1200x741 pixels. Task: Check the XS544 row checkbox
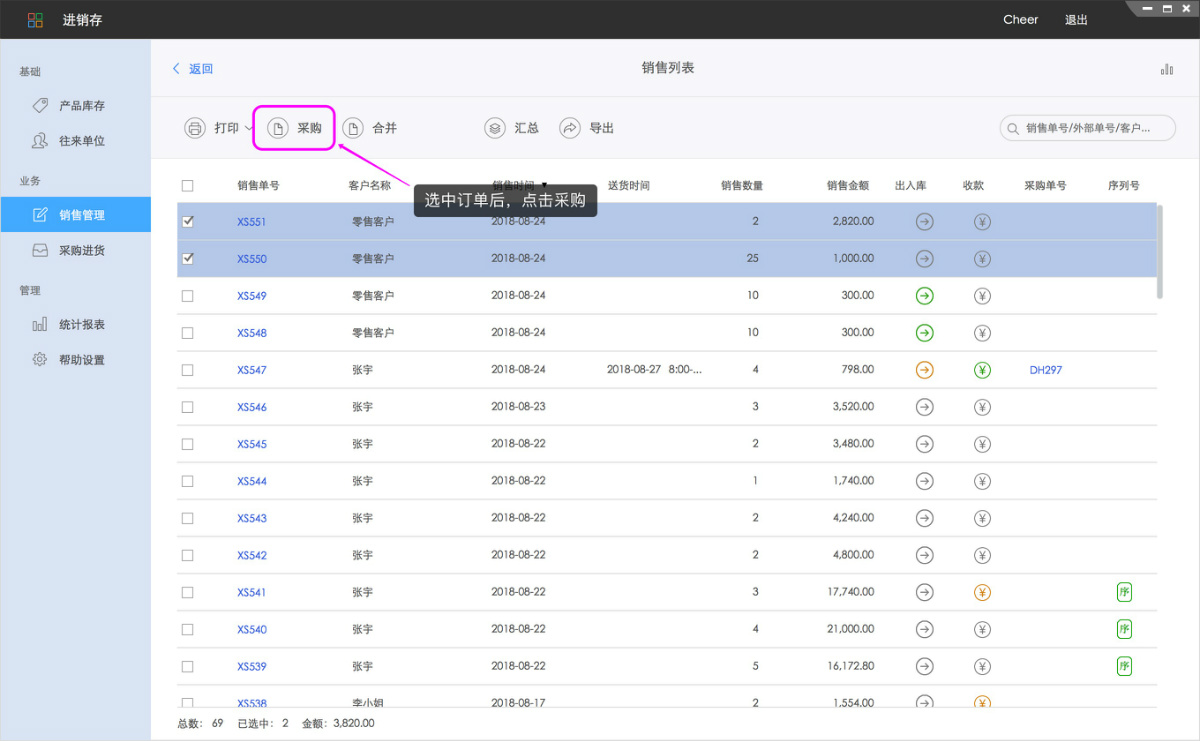tap(187, 481)
